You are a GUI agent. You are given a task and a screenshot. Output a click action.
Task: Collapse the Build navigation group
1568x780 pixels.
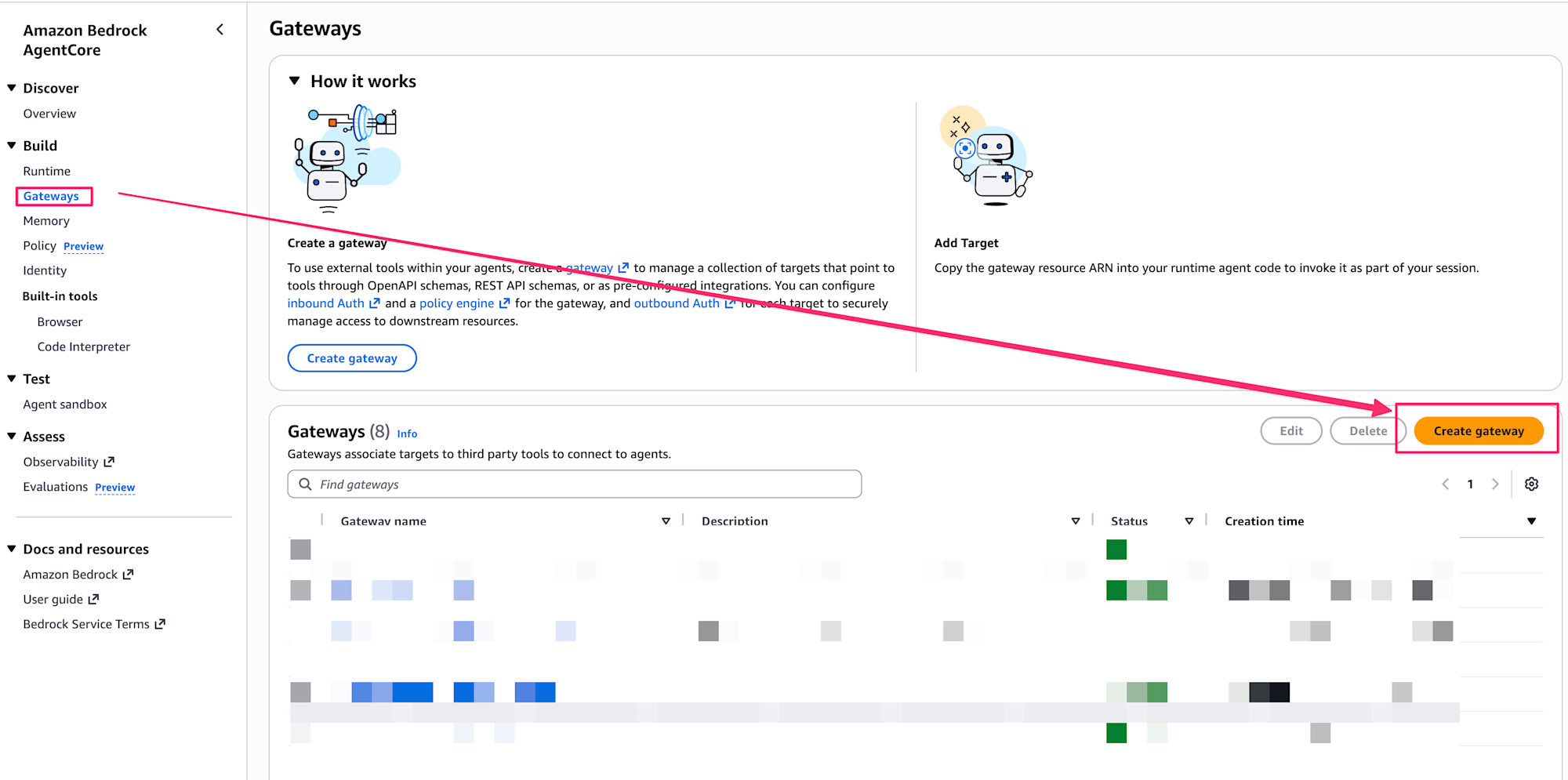[x=12, y=146]
